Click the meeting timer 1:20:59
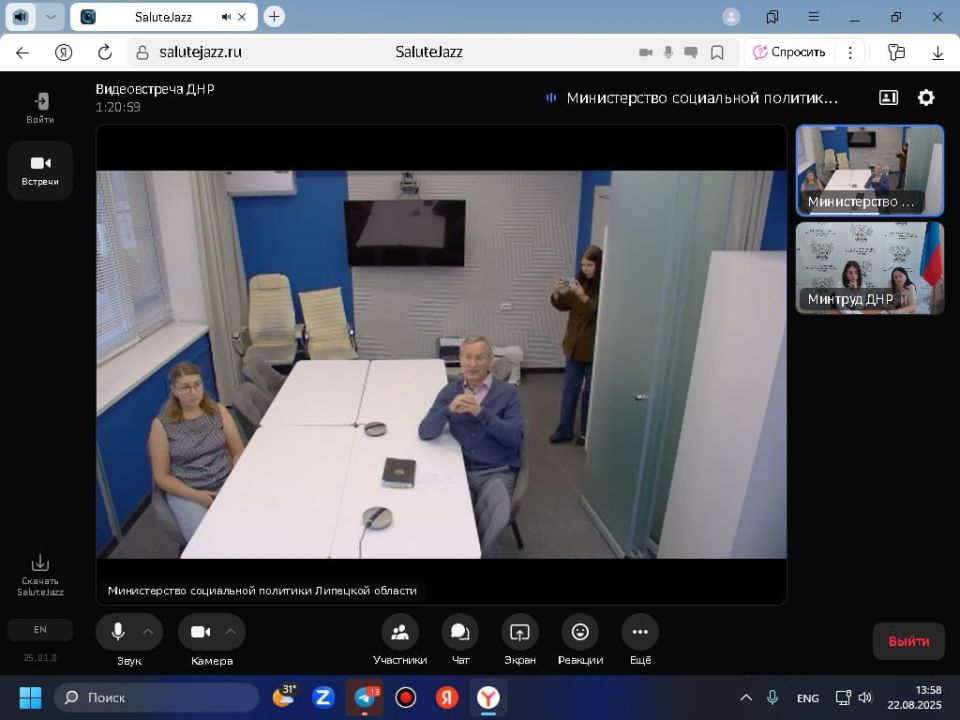This screenshot has width=960, height=720. click(x=118, y=107)
